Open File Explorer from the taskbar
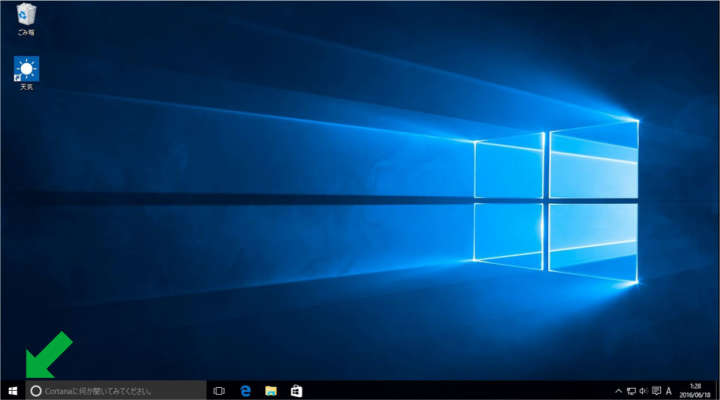Viewport: 720px width, 400px height. click(x=271, y=391)
